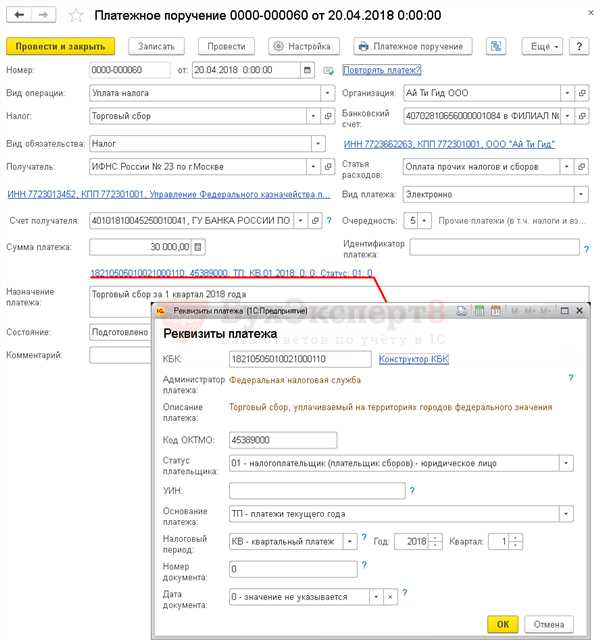Expand the 'Вид обязательства' dropdown
The height and width of the screenshot is (643, 600).
[318, 144]
